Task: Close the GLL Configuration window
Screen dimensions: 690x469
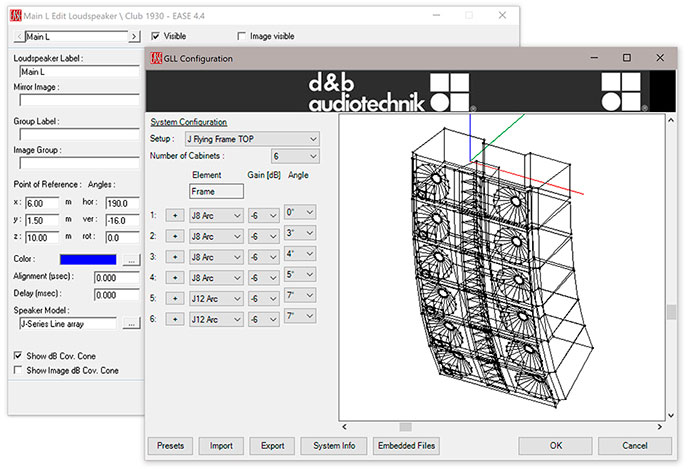Action: click(660, 58)
